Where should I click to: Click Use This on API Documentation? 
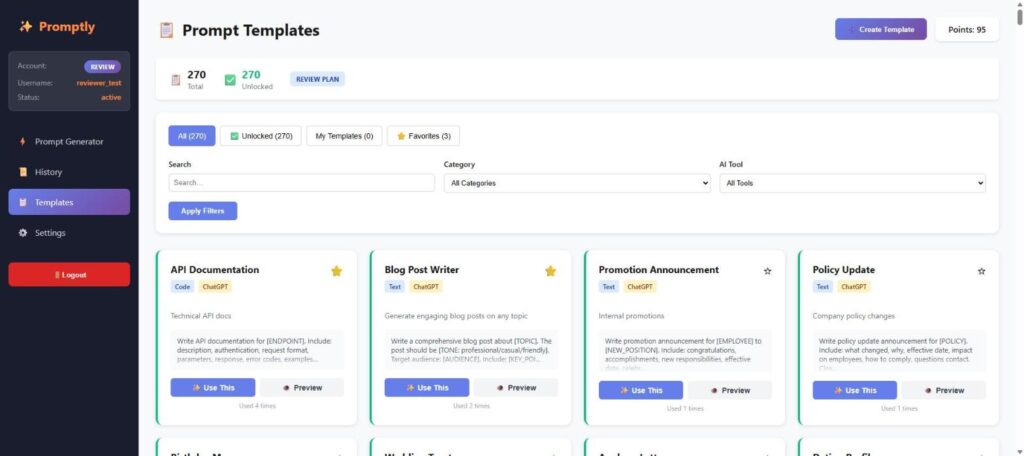pos(213,387)
